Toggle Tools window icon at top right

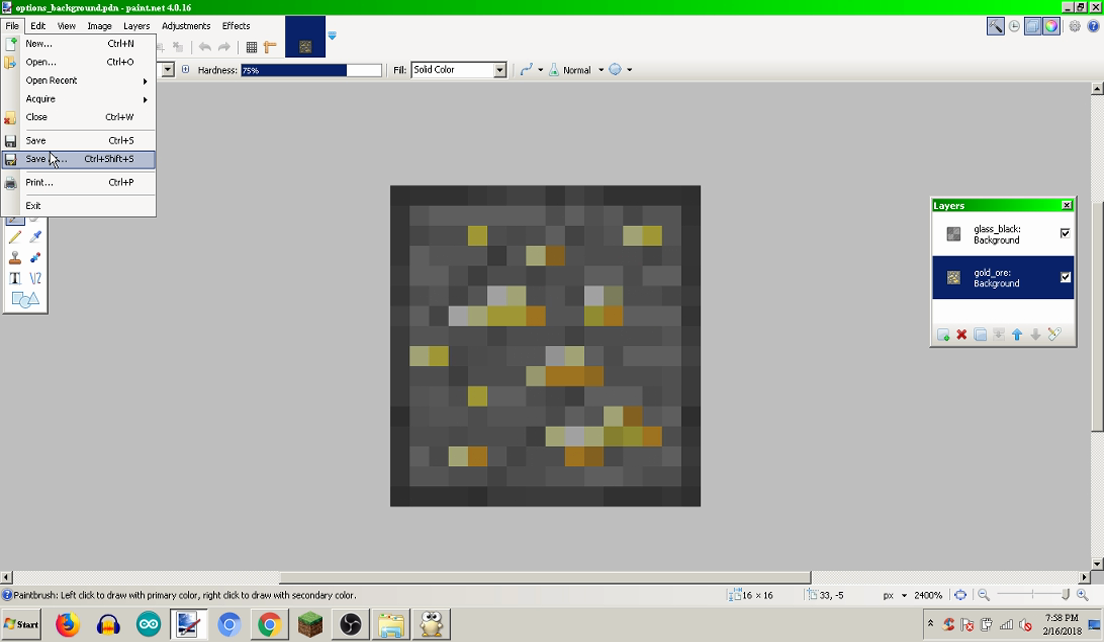995,27
